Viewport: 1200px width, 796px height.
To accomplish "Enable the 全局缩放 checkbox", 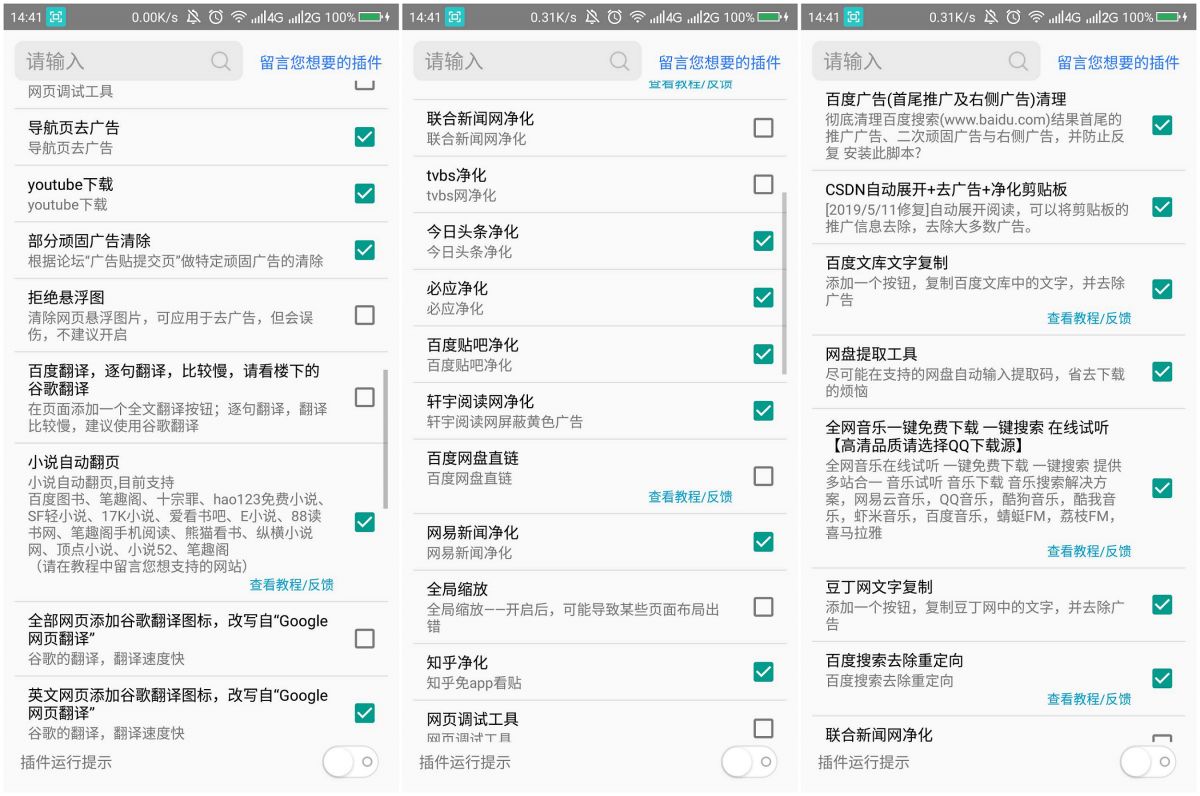I will point(763,607).
